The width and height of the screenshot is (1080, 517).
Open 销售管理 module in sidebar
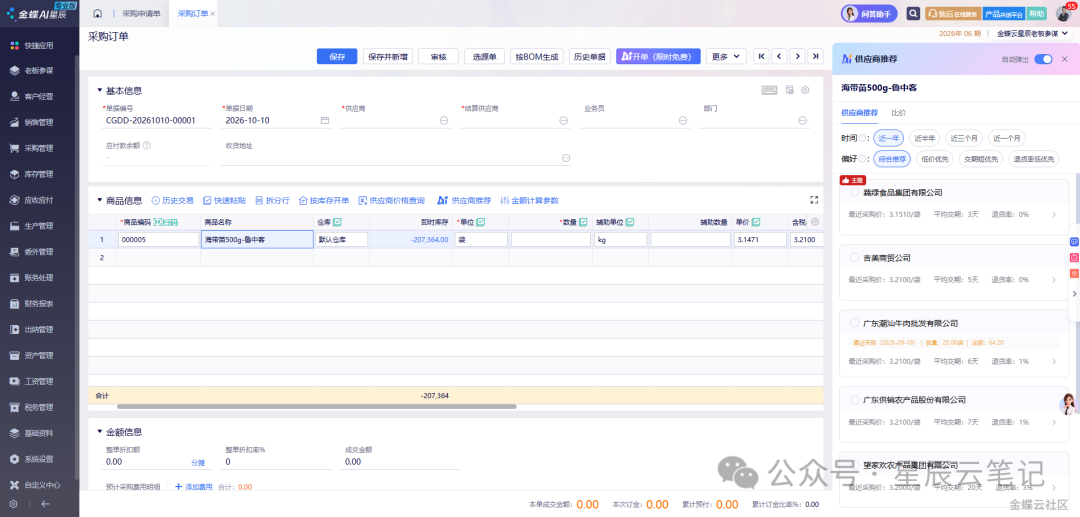(39, 123)
